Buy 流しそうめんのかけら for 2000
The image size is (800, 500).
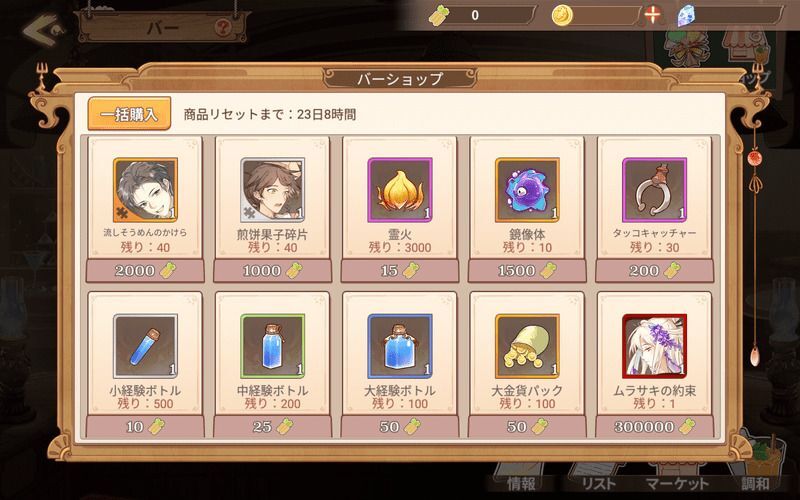145,270
